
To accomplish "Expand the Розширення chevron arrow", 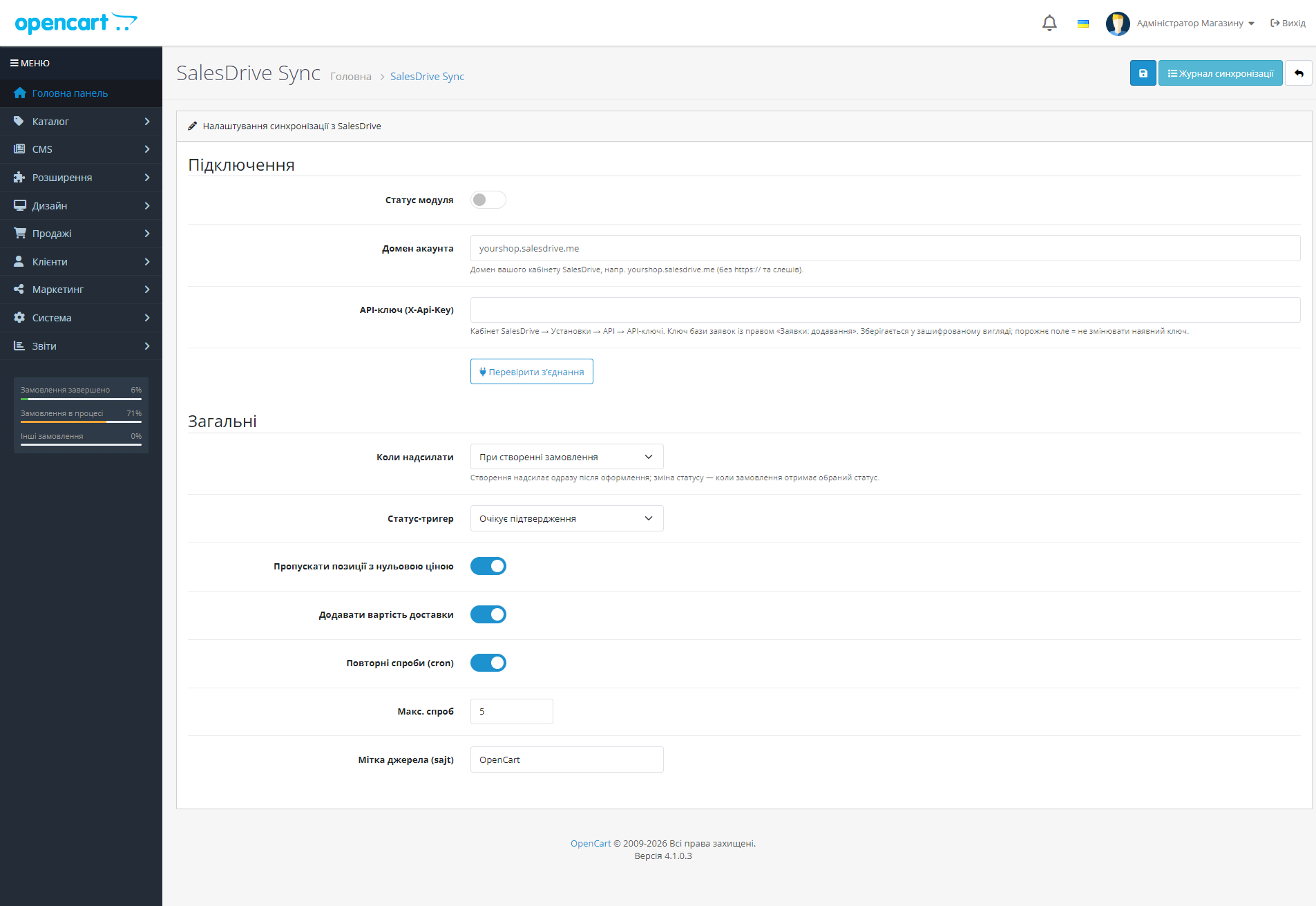I will point(147,178).
